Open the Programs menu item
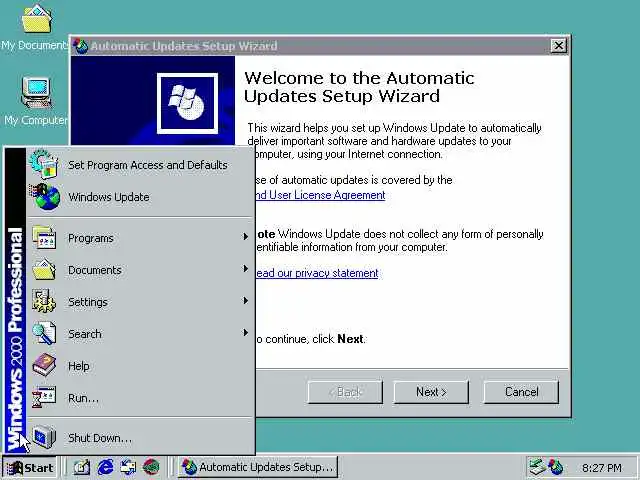640x480 pixels. pyautogui.click(x=140, y=238)
